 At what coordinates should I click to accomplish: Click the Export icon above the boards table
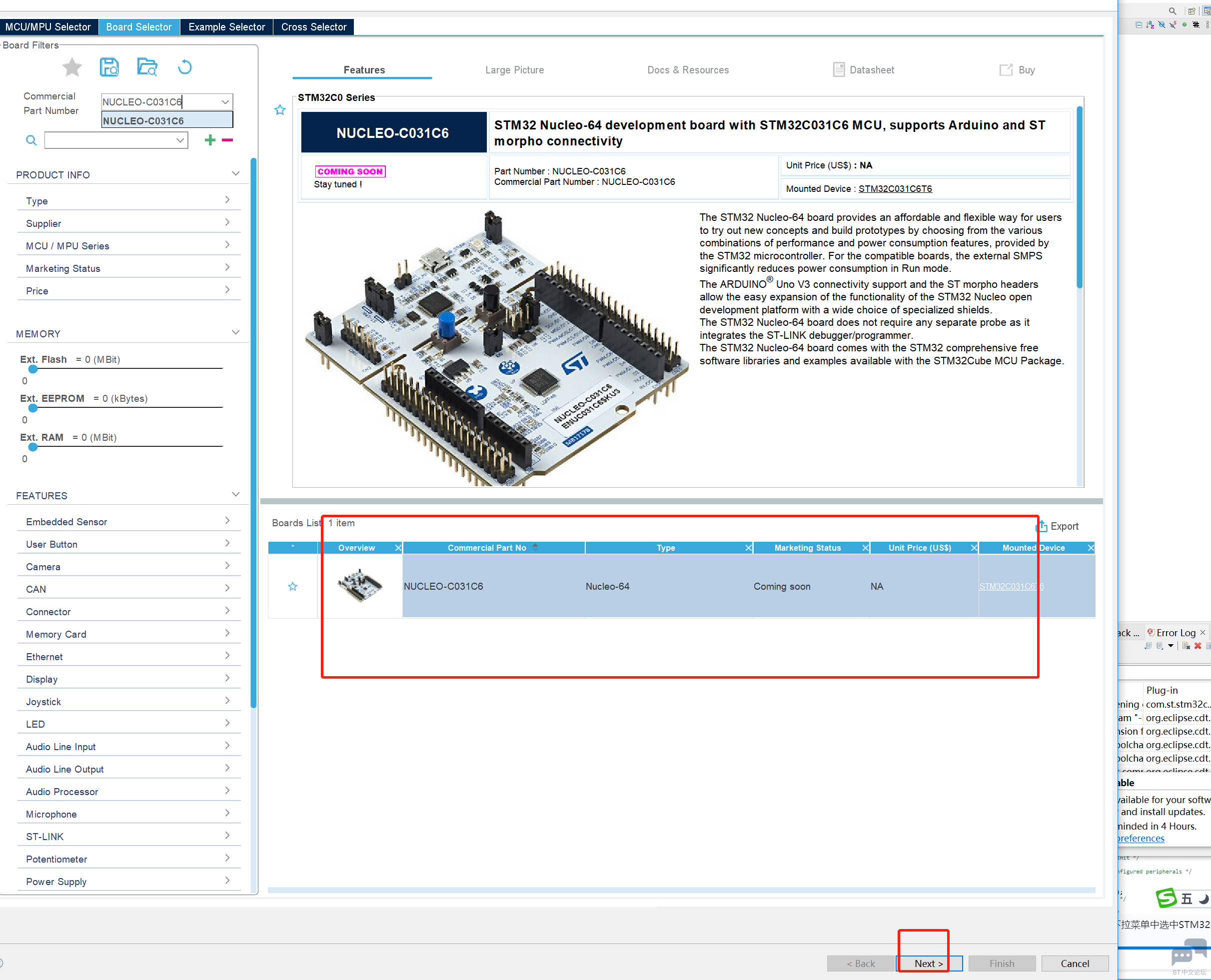tap(1041, 526)
